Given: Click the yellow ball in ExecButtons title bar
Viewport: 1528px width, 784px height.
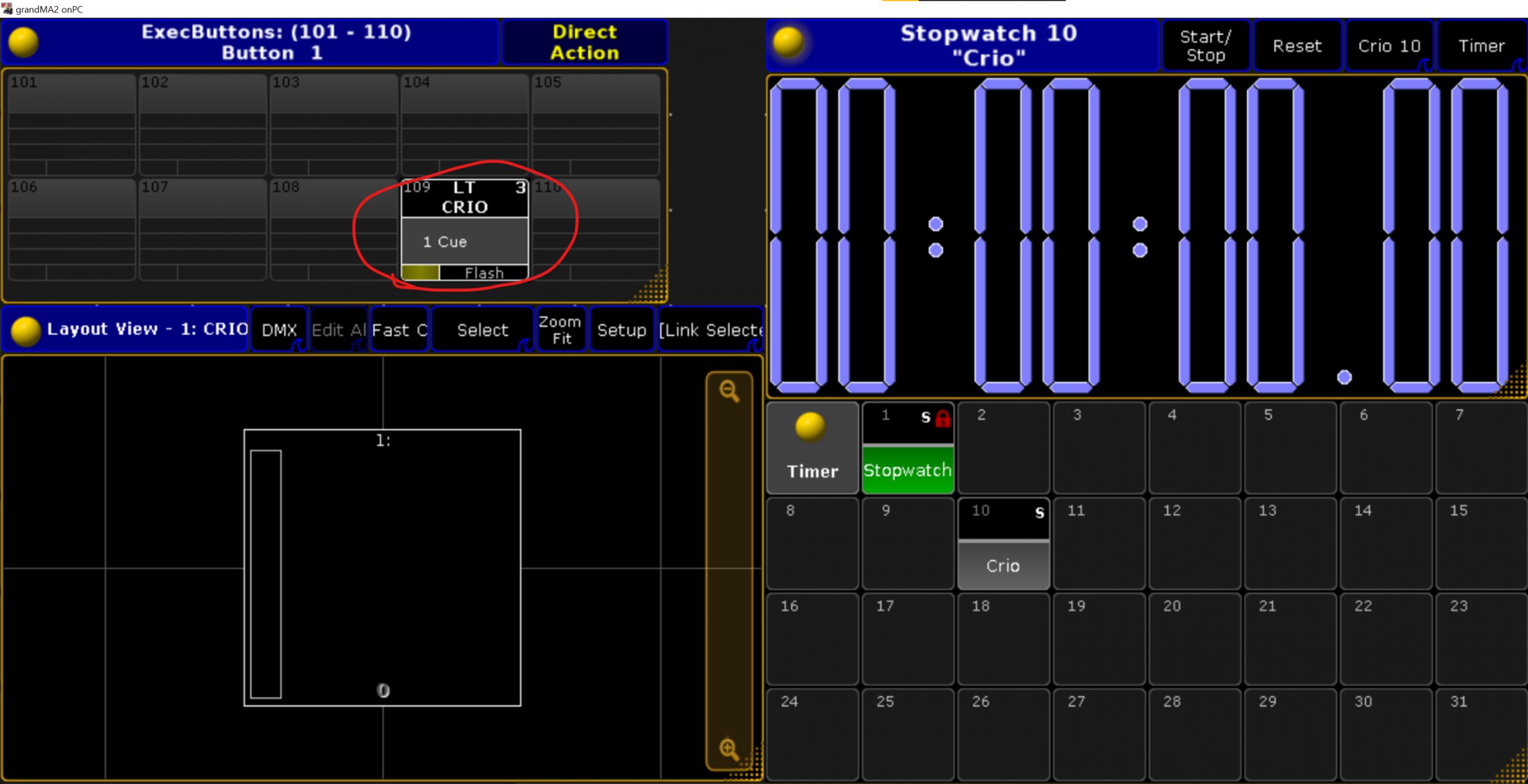Looking at the screenshot, I should coord(24,42).
